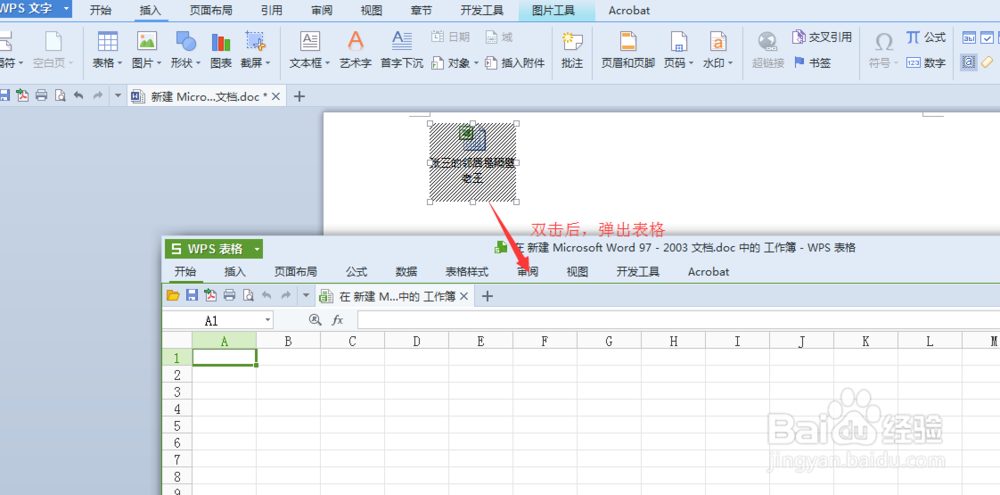Click the eraser reset form fields icon
The height and width of the screenshot is (495, 1000).
pyautogui.click(x=987, y=63)
